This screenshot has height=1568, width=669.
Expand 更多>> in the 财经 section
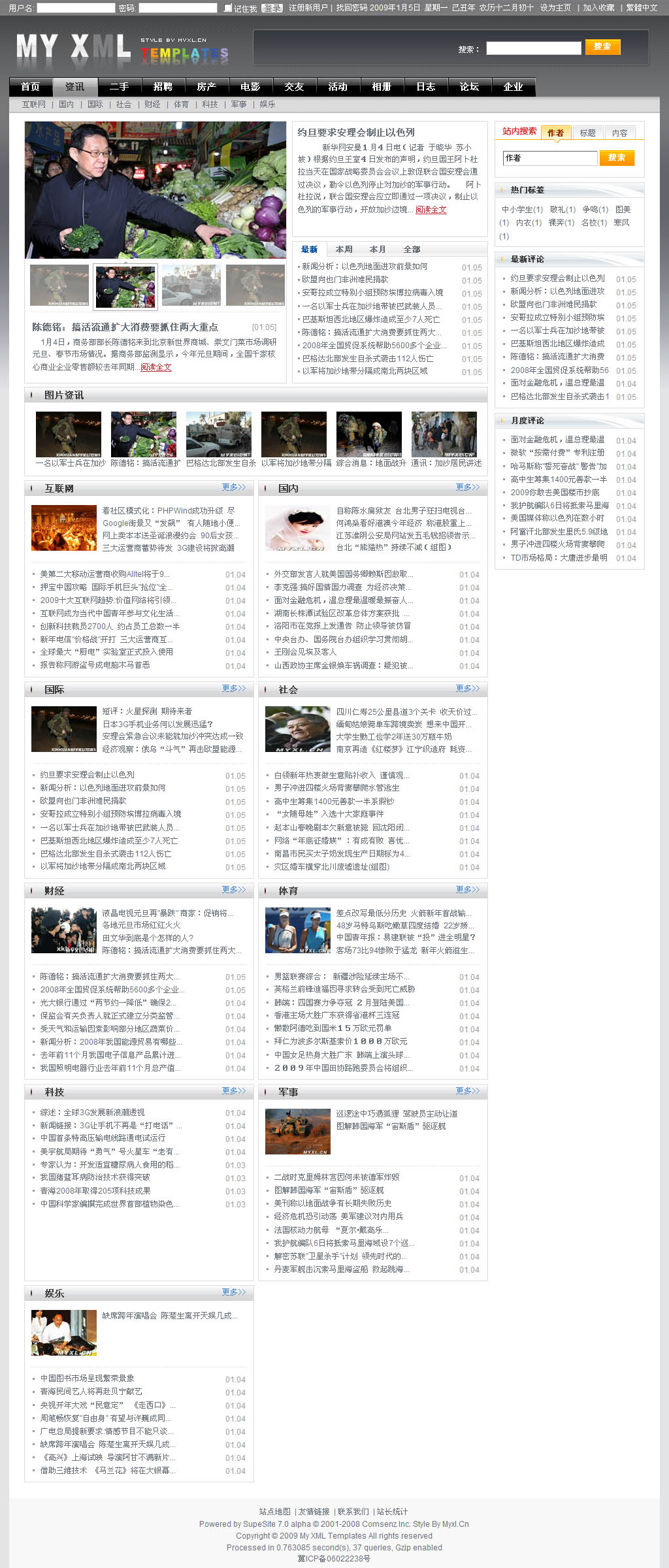click(x=234, y=890)
